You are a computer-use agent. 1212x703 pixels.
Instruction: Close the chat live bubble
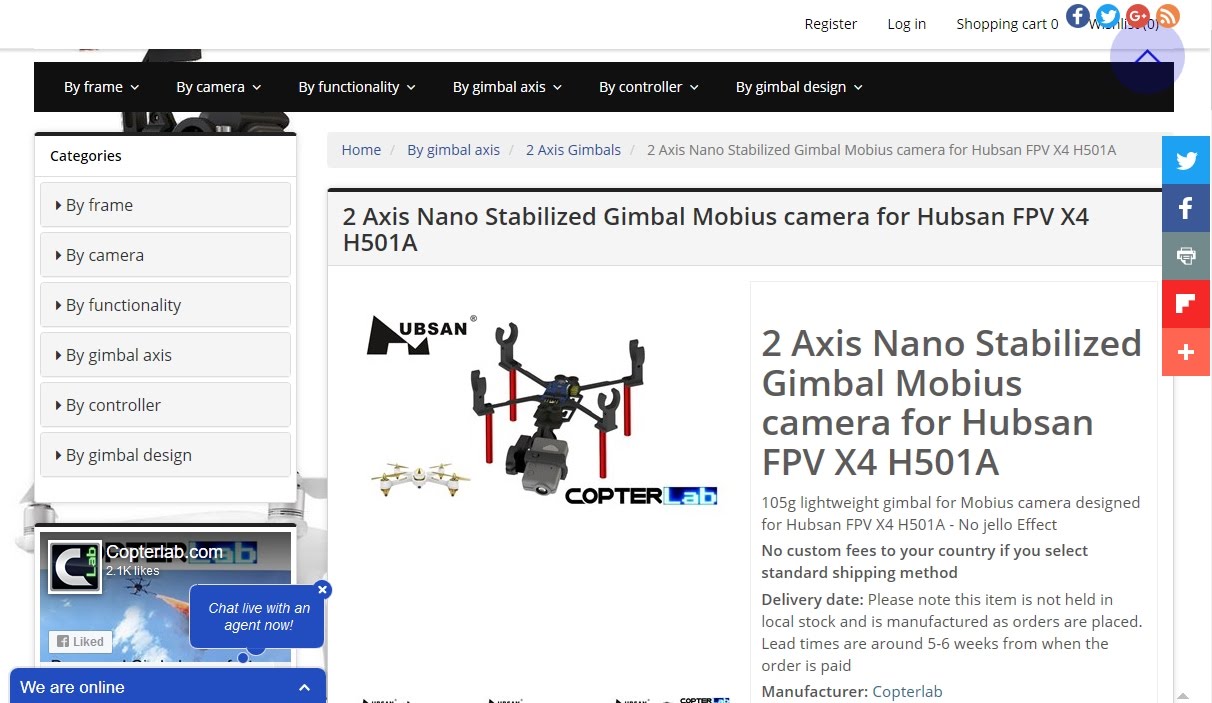(x=322, y=590)
